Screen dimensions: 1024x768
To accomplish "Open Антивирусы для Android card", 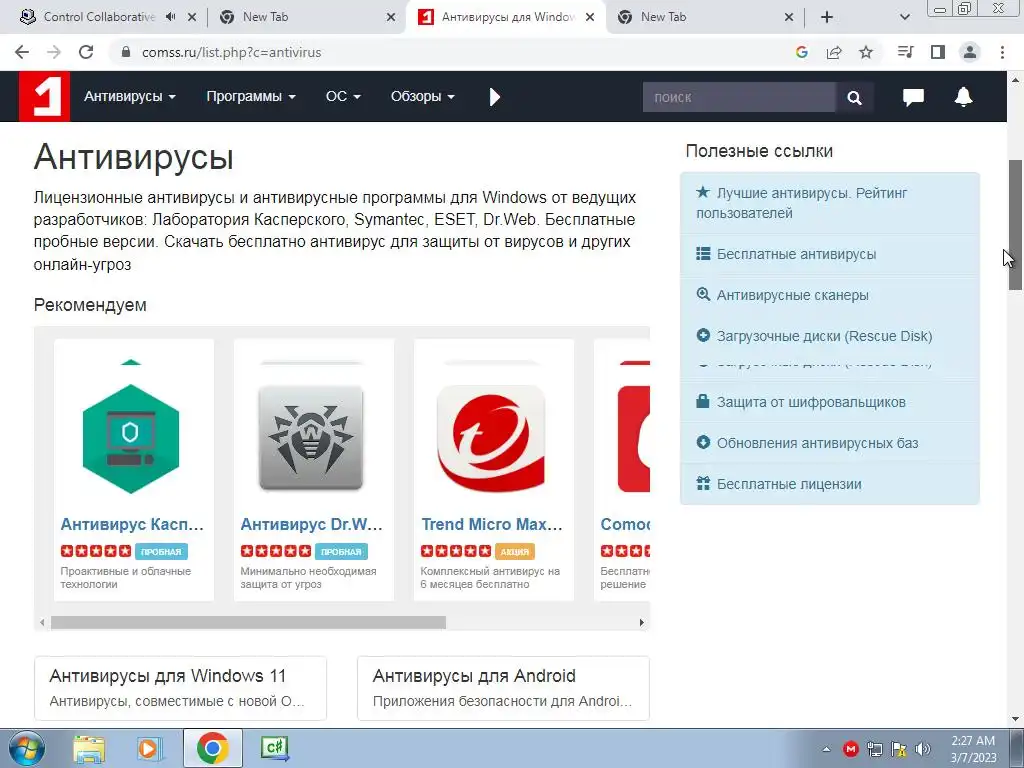I will pyautogui.click(x=504, y=688).
